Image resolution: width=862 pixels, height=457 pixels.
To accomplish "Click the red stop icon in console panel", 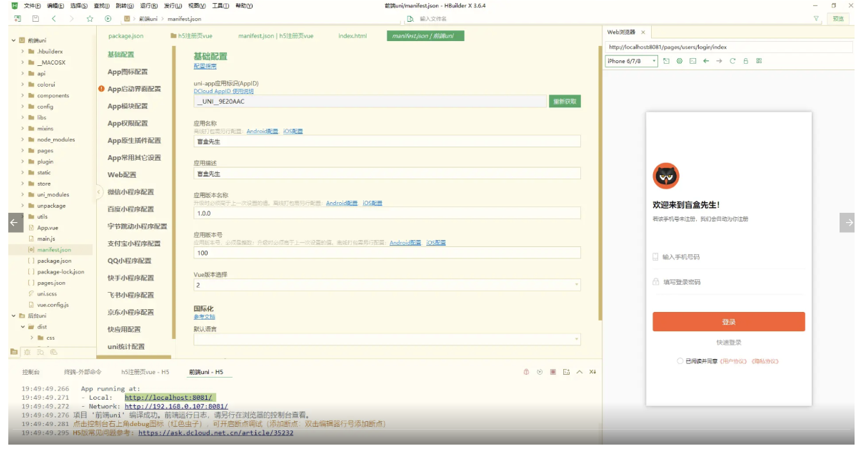I will [x=526, y=372].
